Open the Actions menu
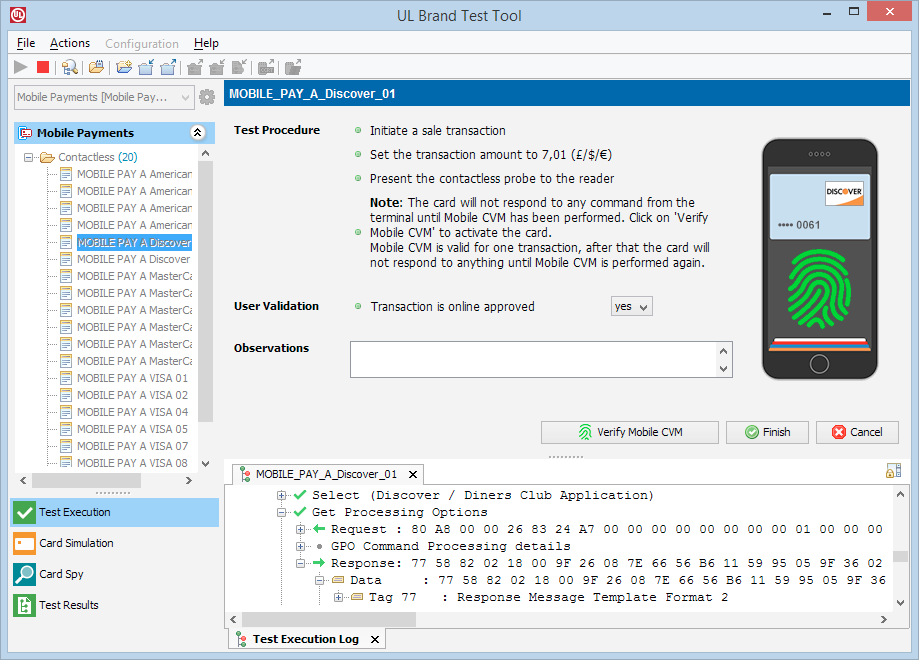The image size is (919, 660). tap(70, 43)
